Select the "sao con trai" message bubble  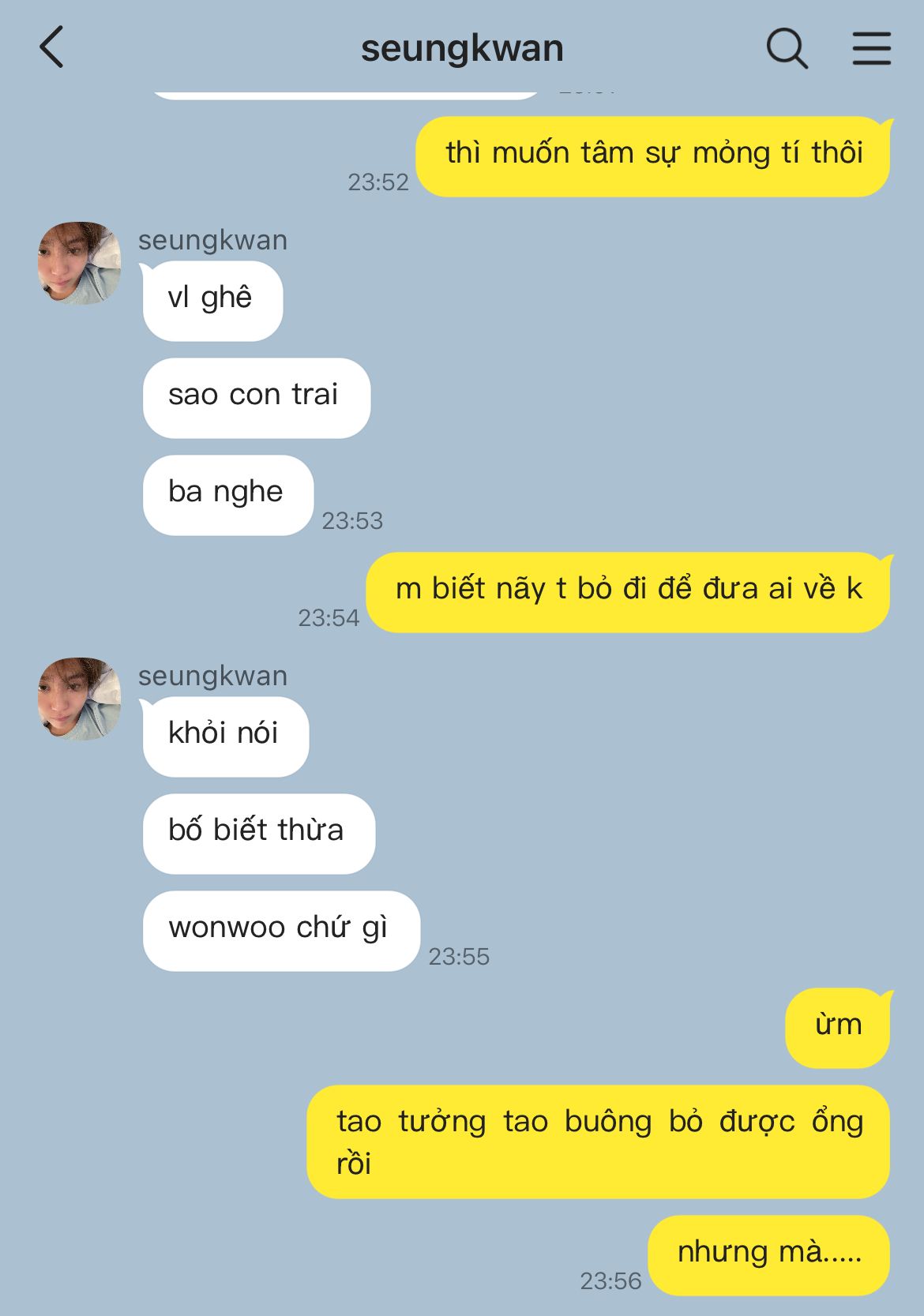point(257,398)
